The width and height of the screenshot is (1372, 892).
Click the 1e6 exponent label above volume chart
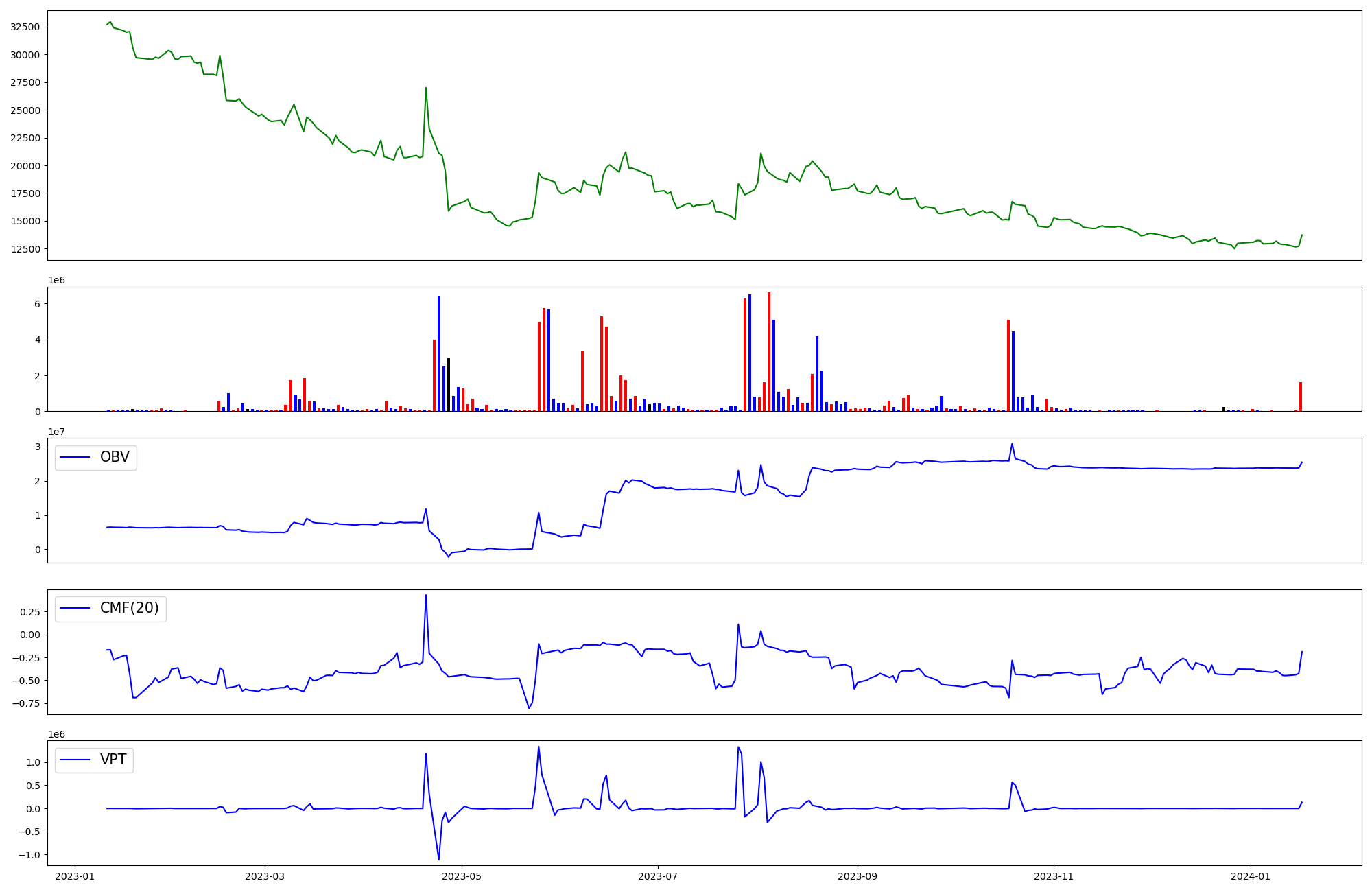pos(56,280)
